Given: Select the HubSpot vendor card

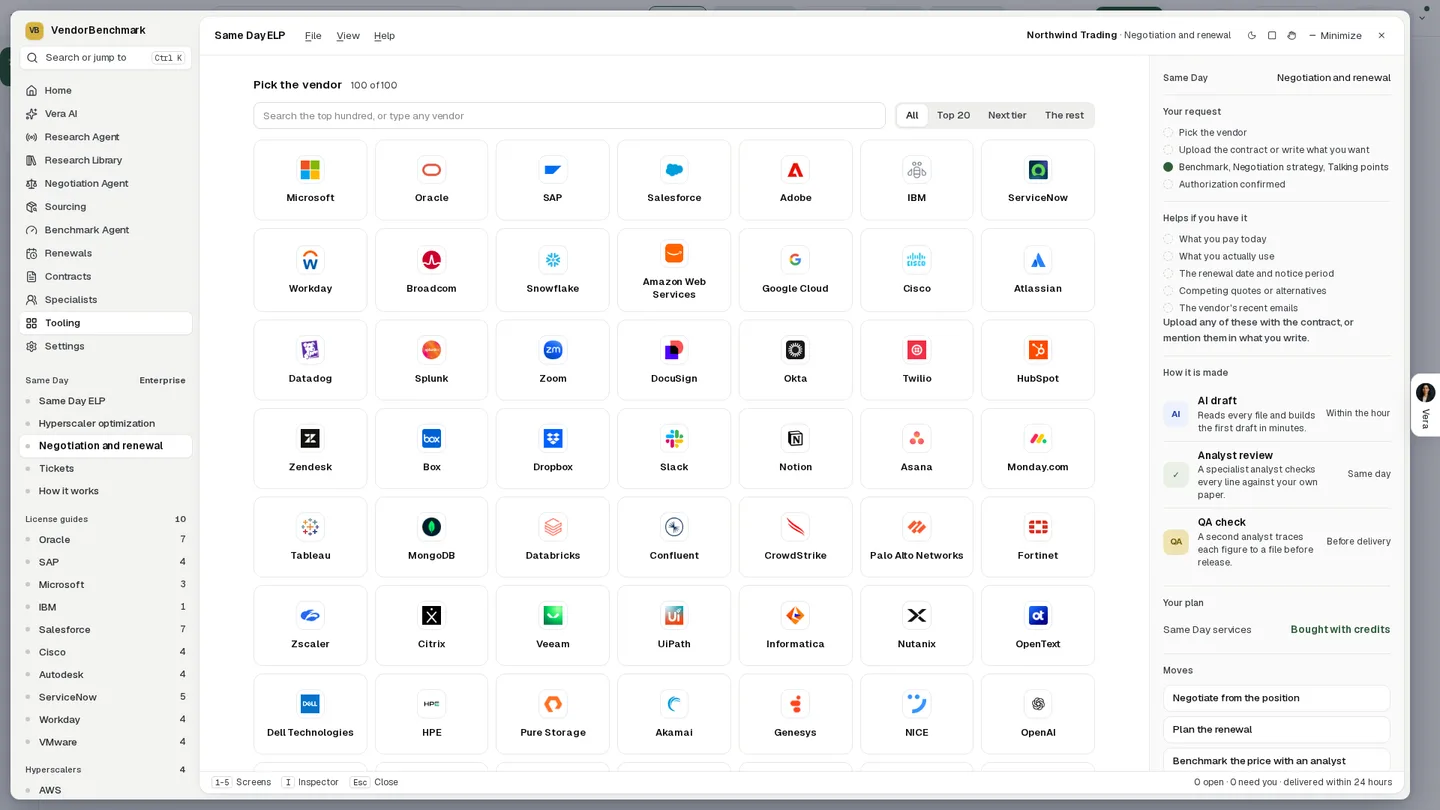Looking at the screenshot, I should click(x=1038, y=360).
